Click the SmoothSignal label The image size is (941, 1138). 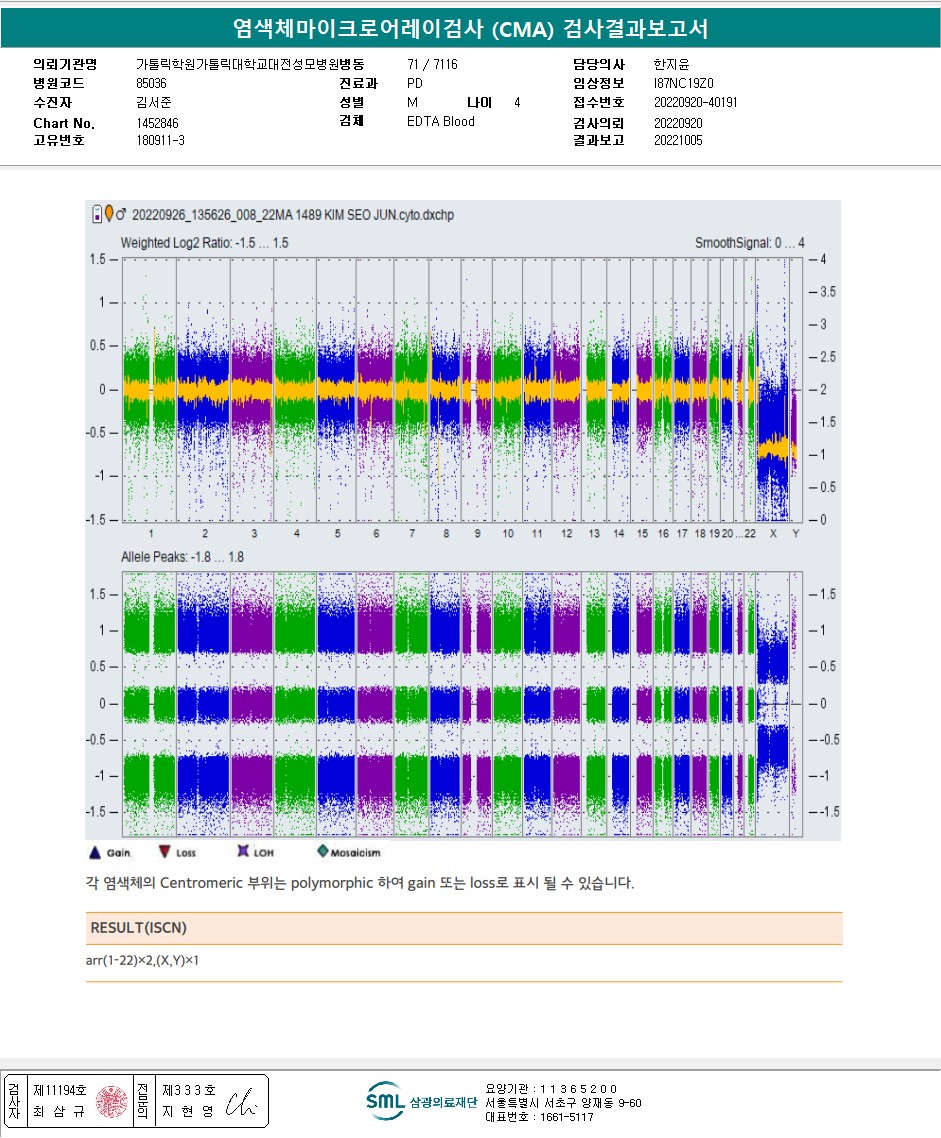pos(750,243)
